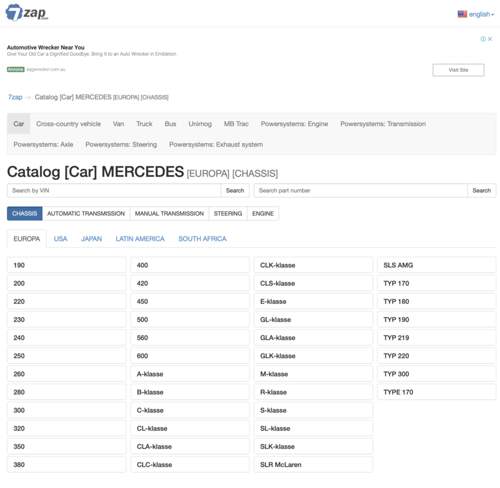Close the advertisement banner
Viewport: 500px width, 488px height.
[490, 39]
